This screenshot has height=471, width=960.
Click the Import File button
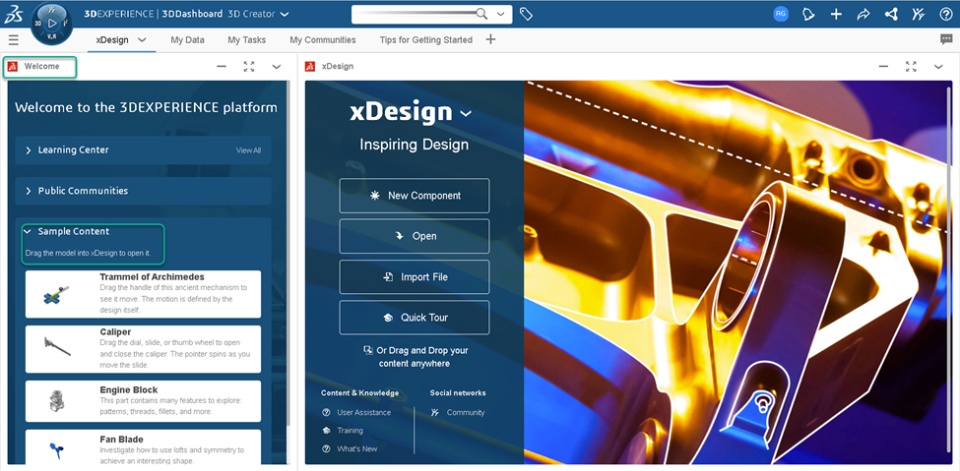[x=414, y=277]
